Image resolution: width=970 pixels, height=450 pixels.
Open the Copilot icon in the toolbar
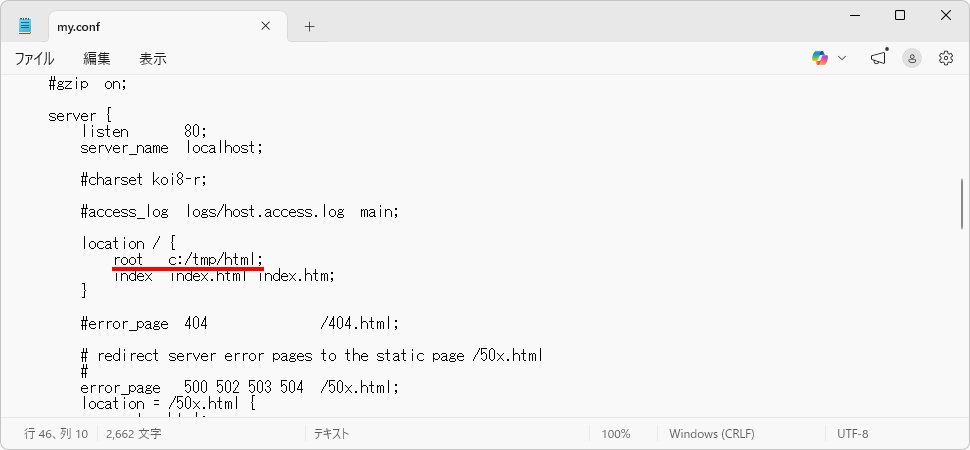[x=820, y=58]
